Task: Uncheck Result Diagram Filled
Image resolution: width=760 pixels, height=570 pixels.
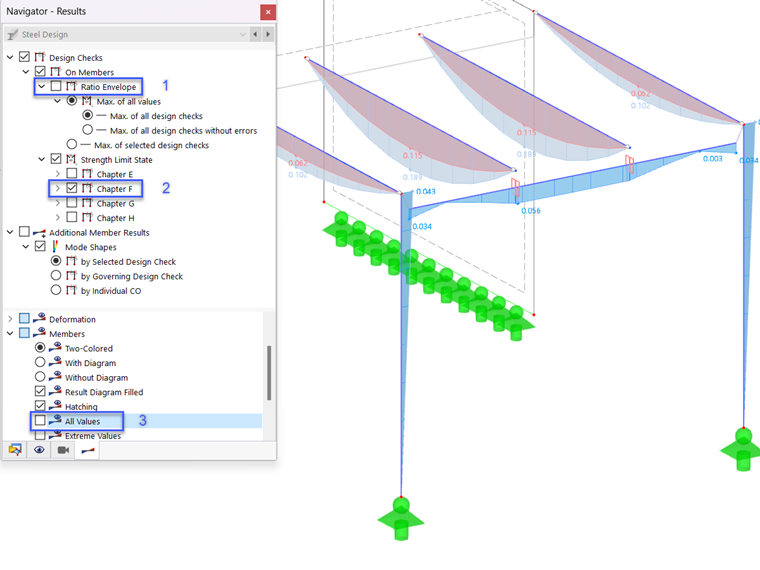Action: (40, 392)
